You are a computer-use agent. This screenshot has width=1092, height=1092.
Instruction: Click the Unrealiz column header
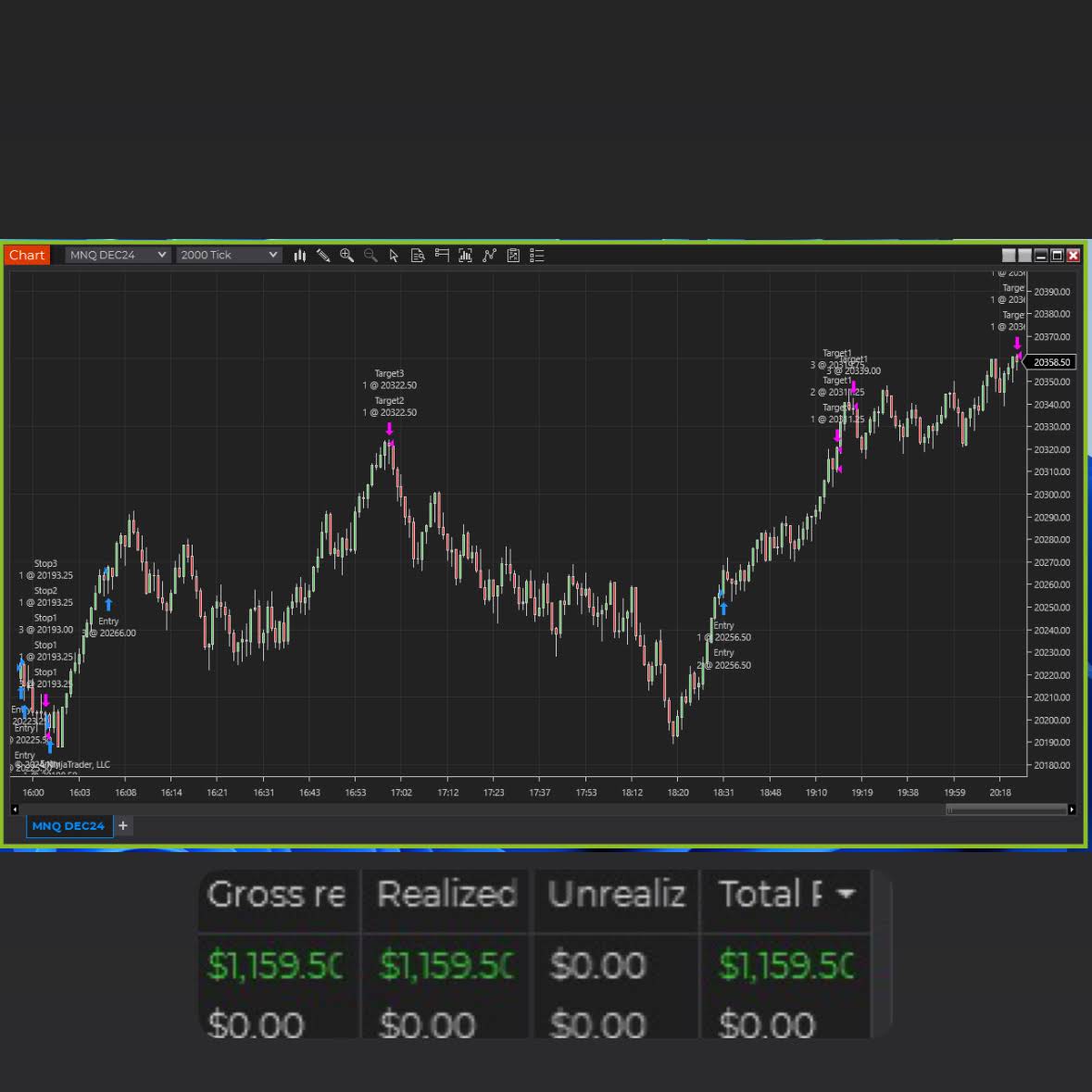(617, 894)
